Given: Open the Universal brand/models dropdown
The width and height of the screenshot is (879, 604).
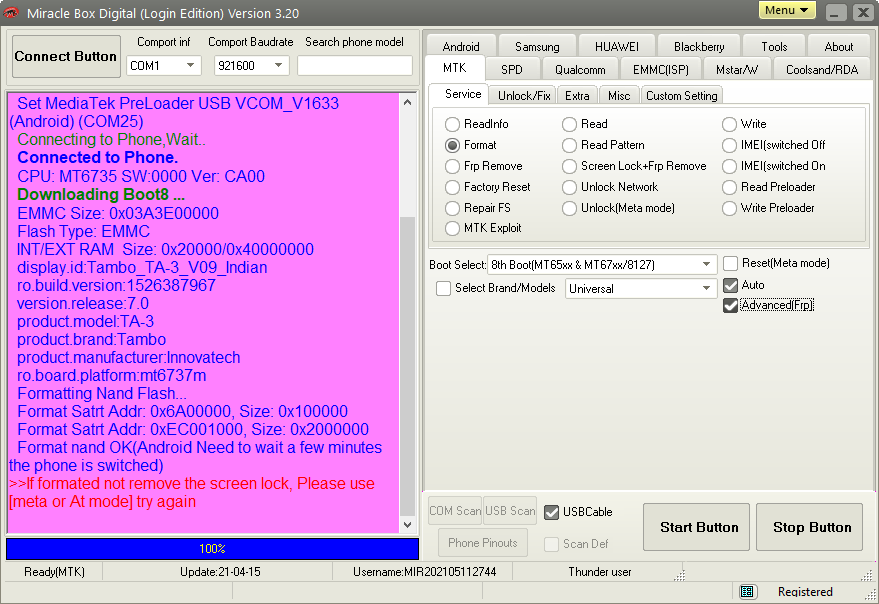Looking at the screenshot, I should (641, 288).
